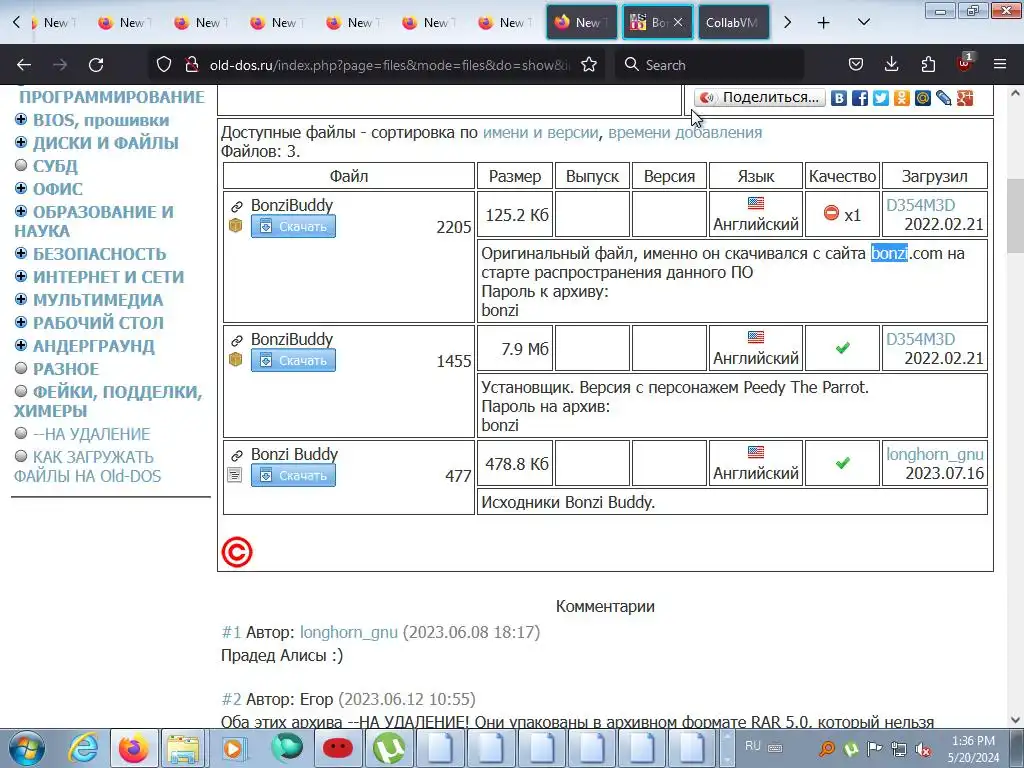The image size is (1024, 768).
Task: Click the muted volume tray icon
Action: click(923, 748)
